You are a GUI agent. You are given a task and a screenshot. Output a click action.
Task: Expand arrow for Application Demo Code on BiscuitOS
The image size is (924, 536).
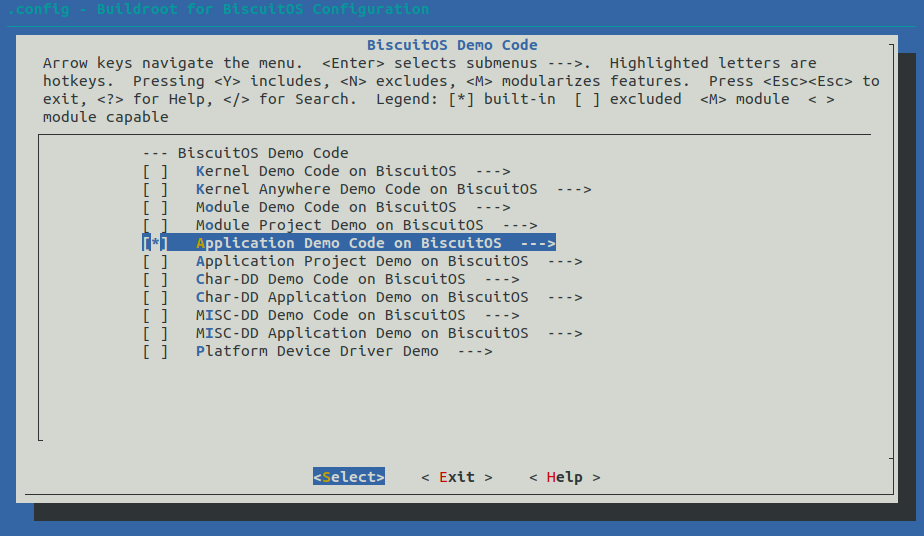pos(537,243)
